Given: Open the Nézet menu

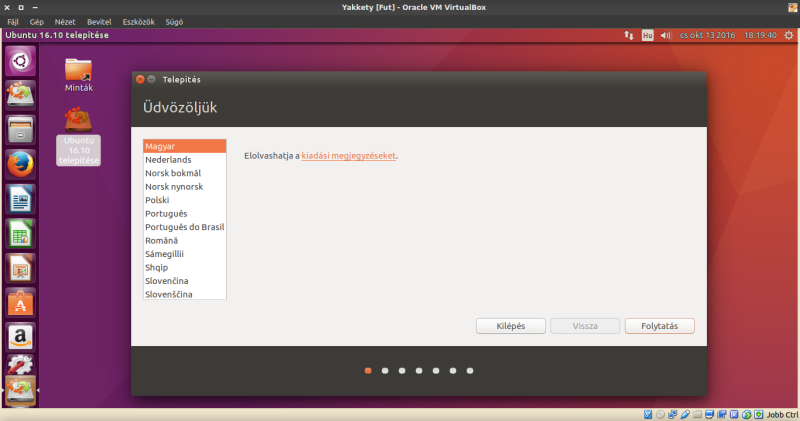Looking at the screenshot, I should pos(63,20).
